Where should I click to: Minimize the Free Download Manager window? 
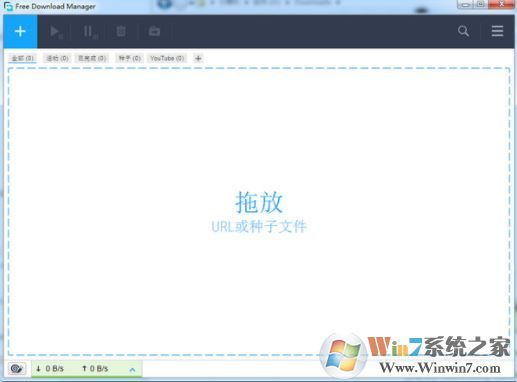coord(466,4)
